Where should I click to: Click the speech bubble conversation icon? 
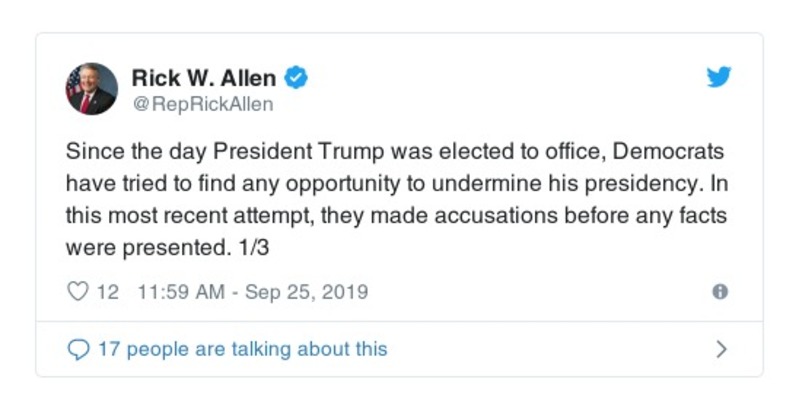click(x=77, y=350)
